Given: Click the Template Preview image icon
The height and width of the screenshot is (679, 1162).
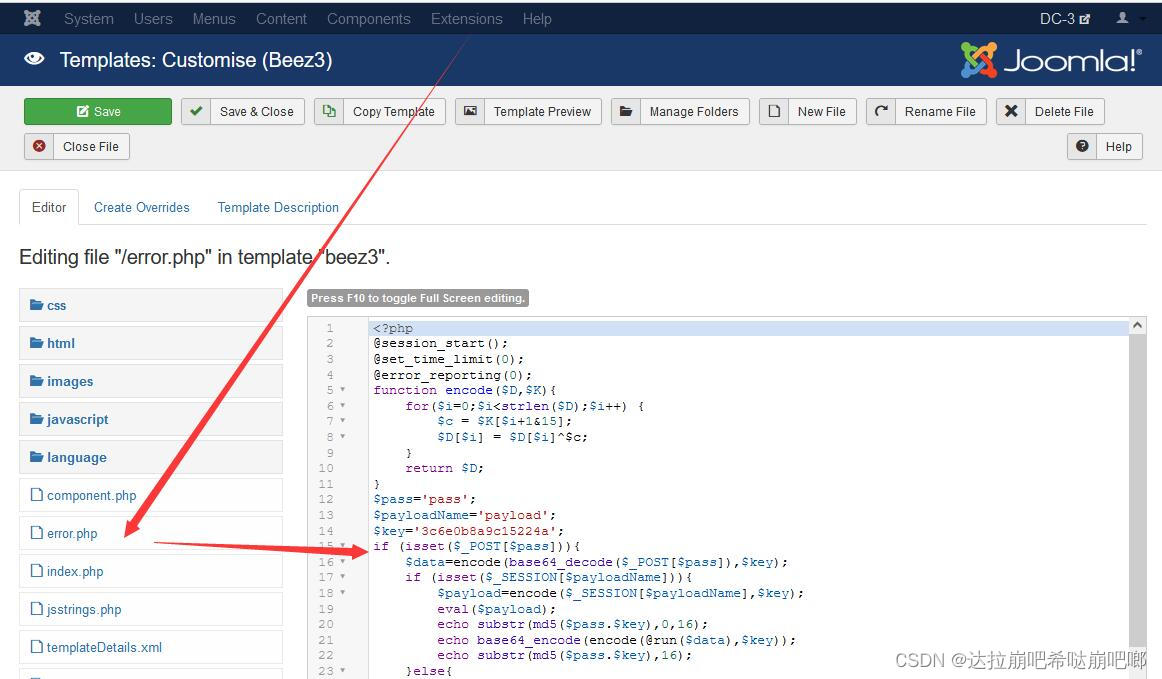Looking at the screenshot, I should 470,111.
